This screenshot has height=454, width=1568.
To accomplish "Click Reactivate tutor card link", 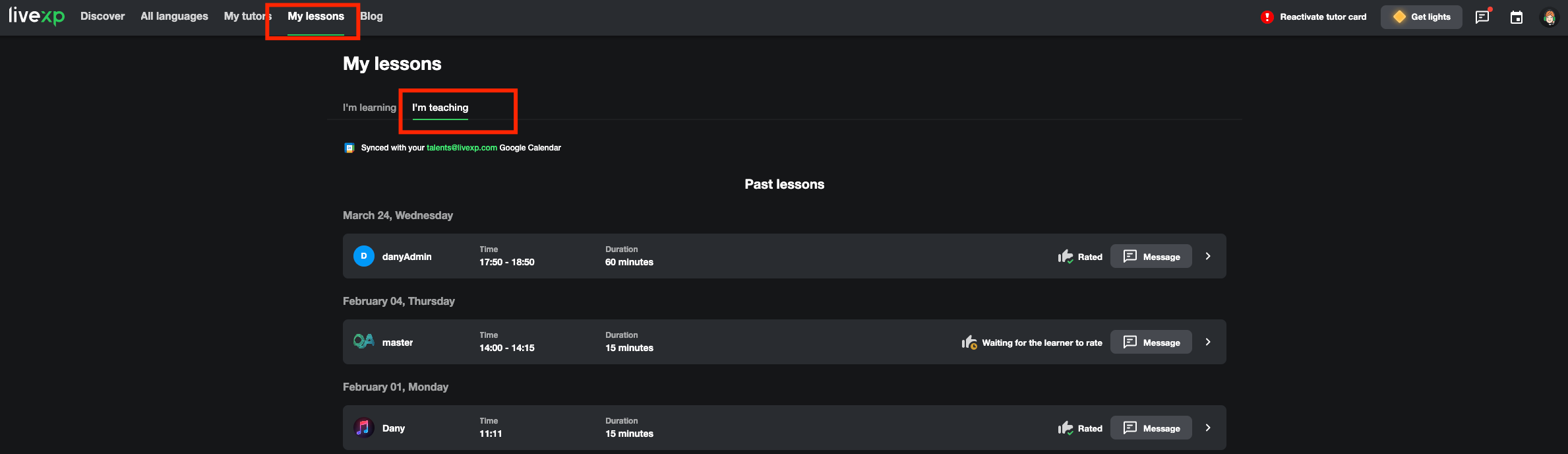I will tap(1323, 17).
